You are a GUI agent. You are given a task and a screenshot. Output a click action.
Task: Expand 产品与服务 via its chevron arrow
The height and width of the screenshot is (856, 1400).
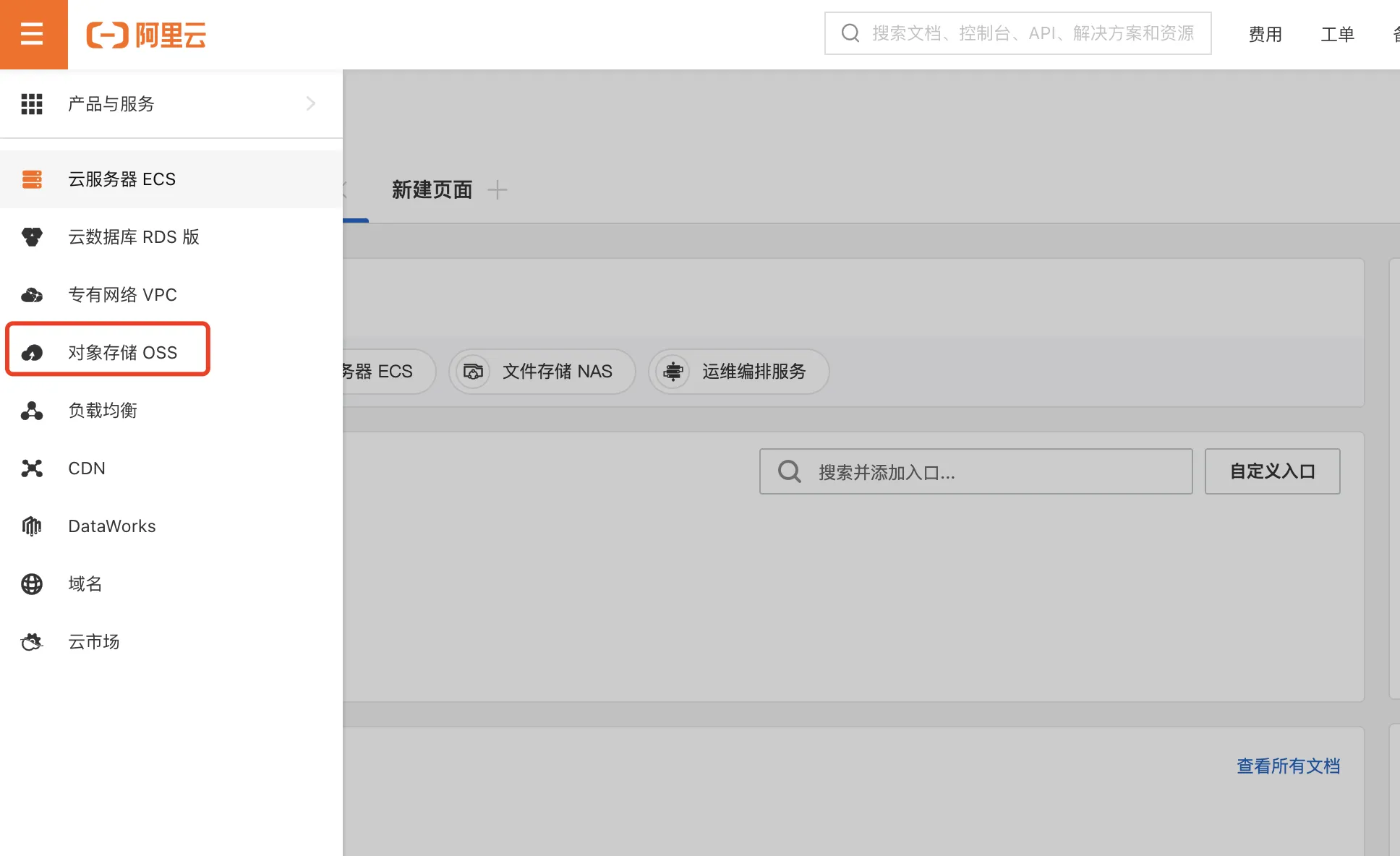click(310, 103)
